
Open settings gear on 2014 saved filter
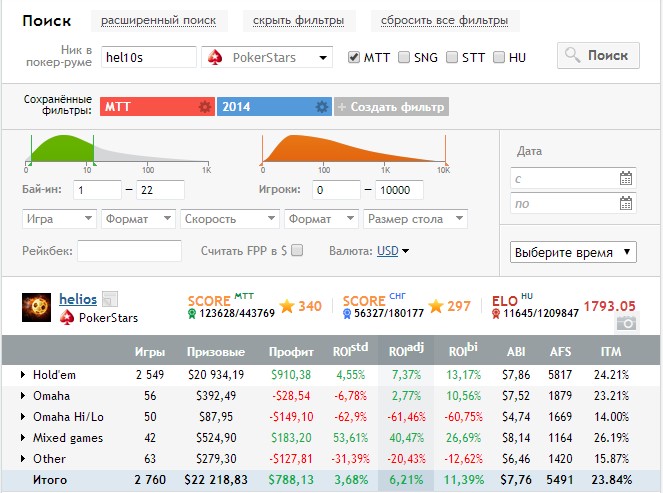point(321,107)
